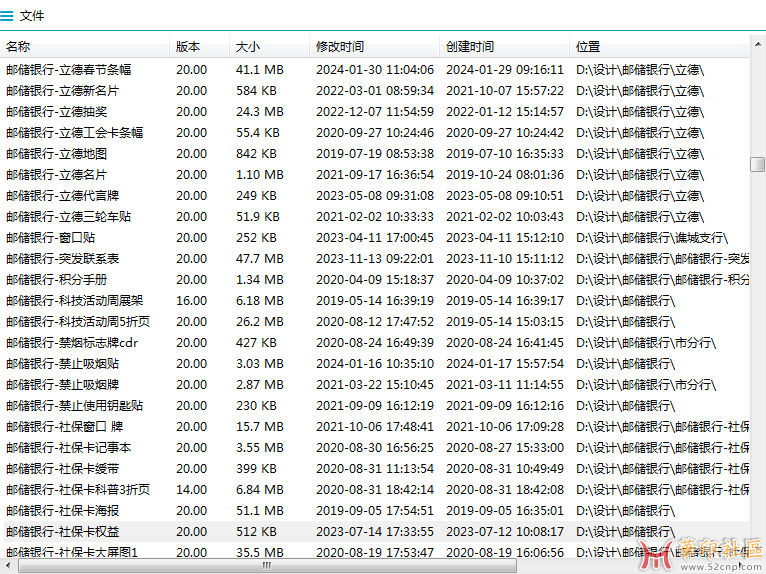Select file 邮储银行-立德三轮车贴

pyautogui.click(x=69, y=217)
